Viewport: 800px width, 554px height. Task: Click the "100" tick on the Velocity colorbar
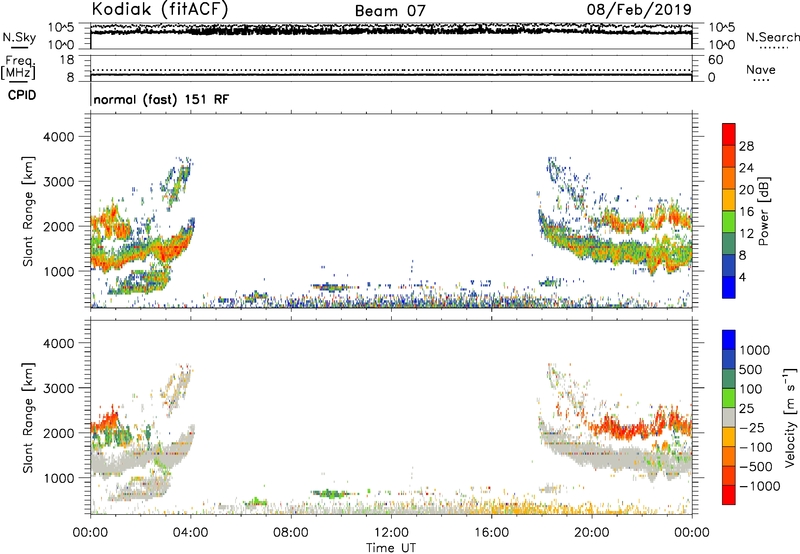coord(752,389)
